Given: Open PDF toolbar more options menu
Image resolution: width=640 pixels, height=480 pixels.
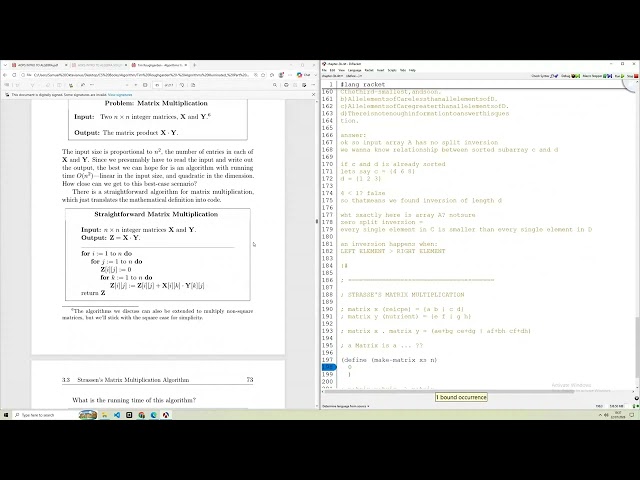Looking at the screenshot, I should tap(313, 85).
